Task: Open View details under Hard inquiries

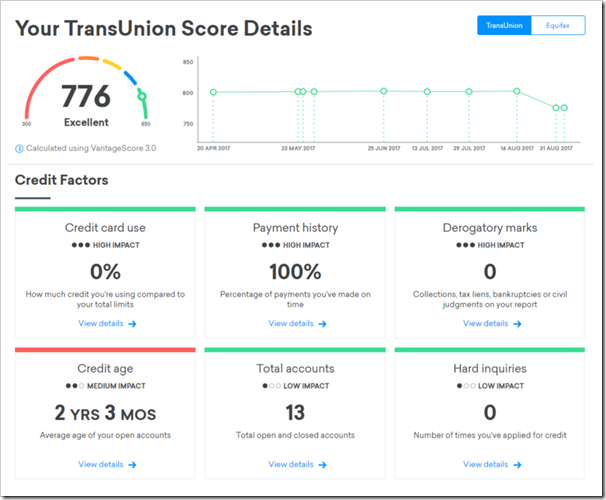Action: [492, 464]
